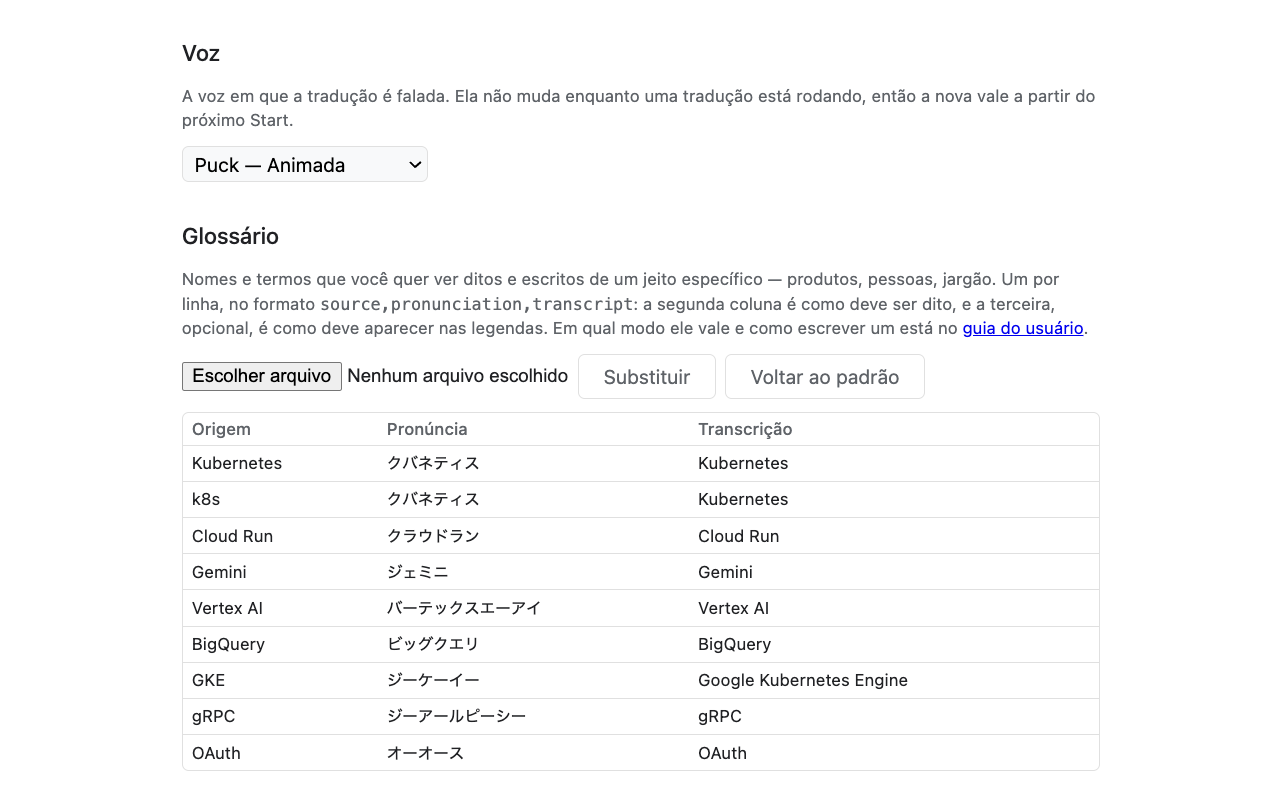
Task: Click the Escolher arquivo file button
Action: (262, 376)
